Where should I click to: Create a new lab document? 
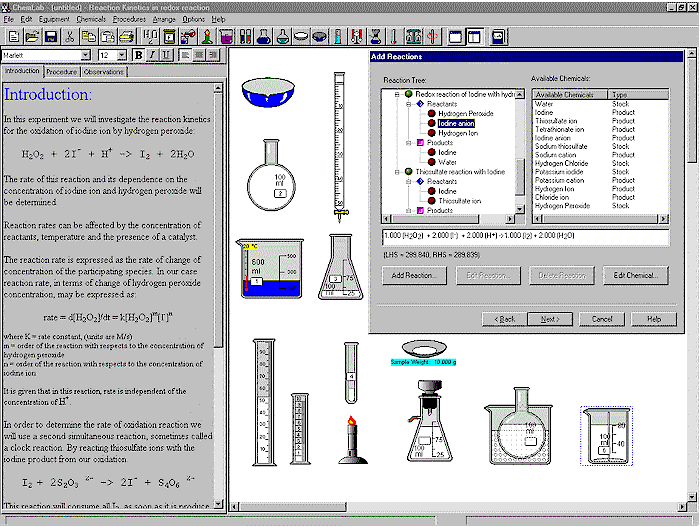pyautogui.click(x=14, y=37)
